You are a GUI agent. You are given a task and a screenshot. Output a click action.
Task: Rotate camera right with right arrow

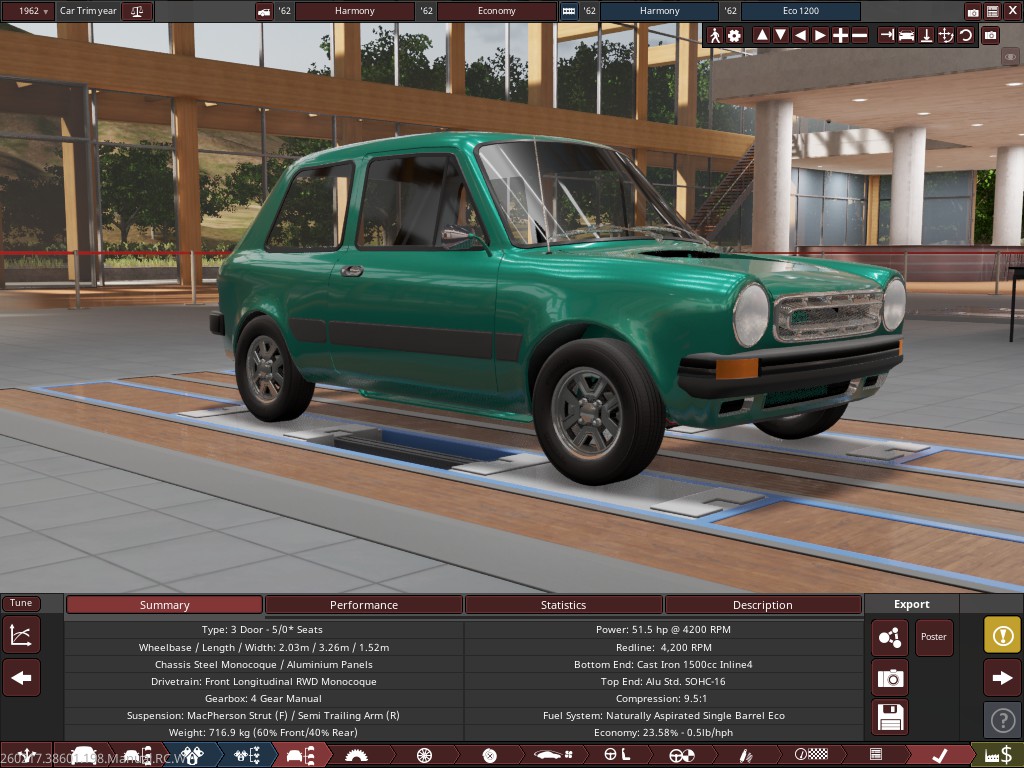click(820, 35)
